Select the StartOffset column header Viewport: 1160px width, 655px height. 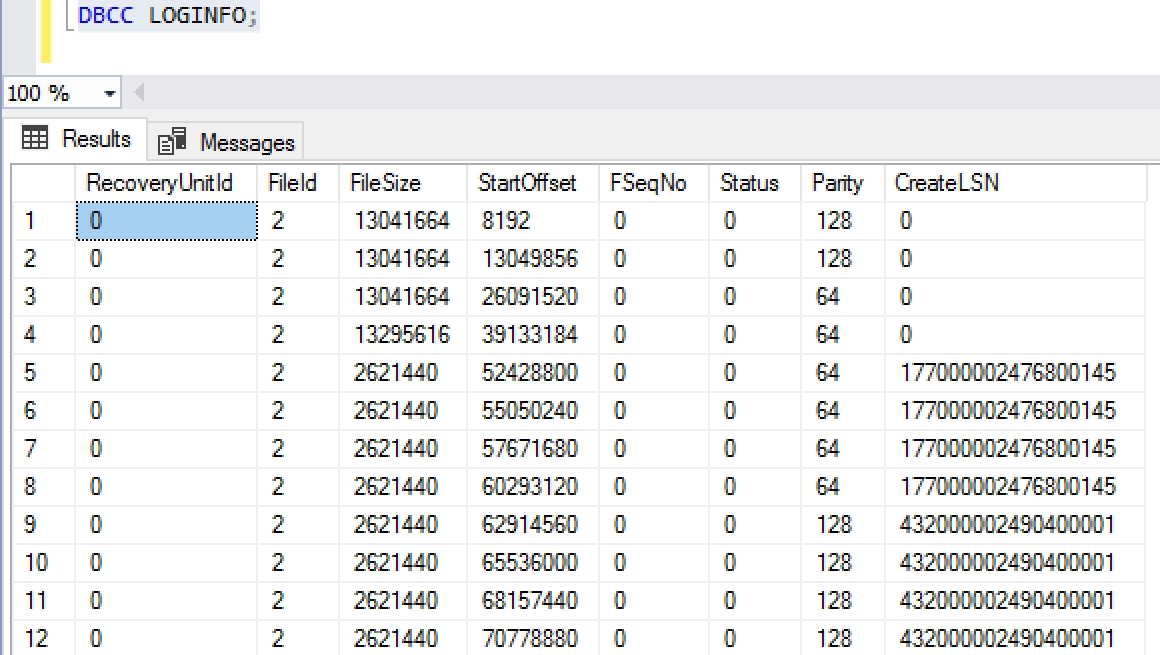point(527,183)
